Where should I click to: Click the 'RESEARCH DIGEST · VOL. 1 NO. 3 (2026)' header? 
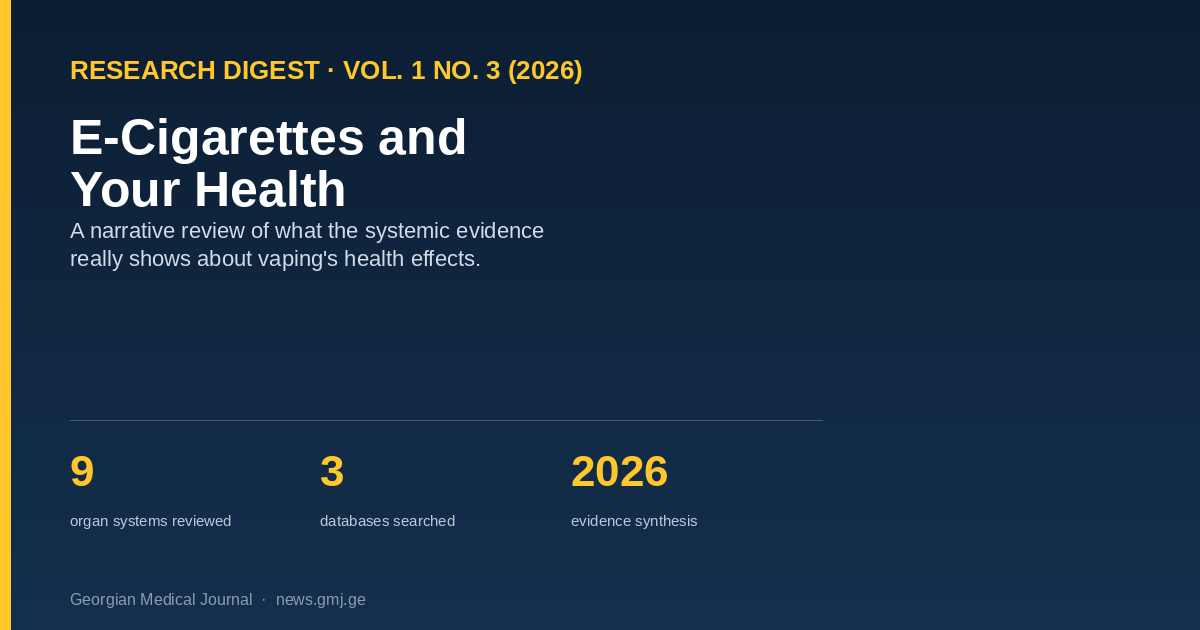tap(326, 70)
